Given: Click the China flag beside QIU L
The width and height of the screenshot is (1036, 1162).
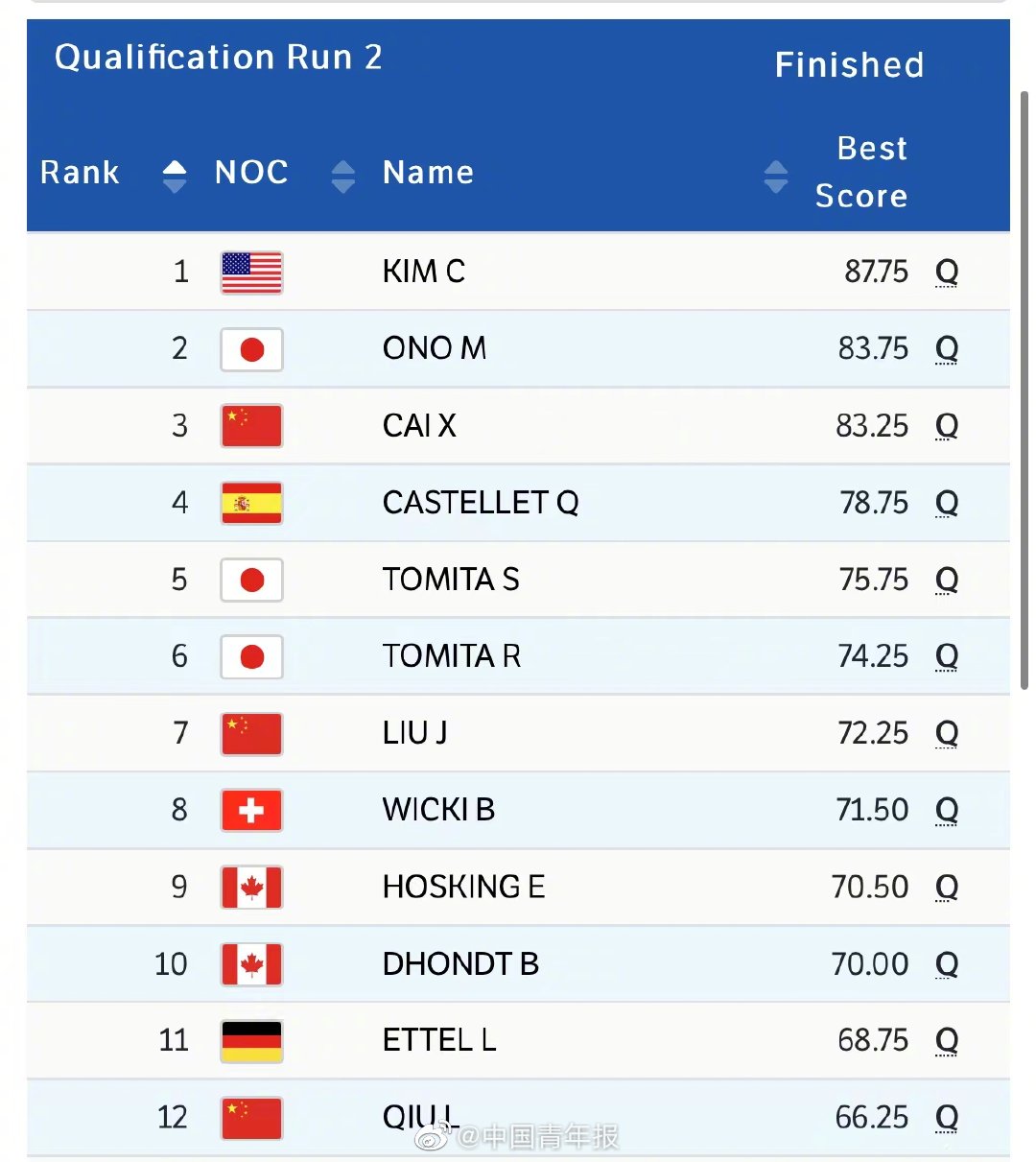Looking at the screenshot, I should click(251, 1118).
